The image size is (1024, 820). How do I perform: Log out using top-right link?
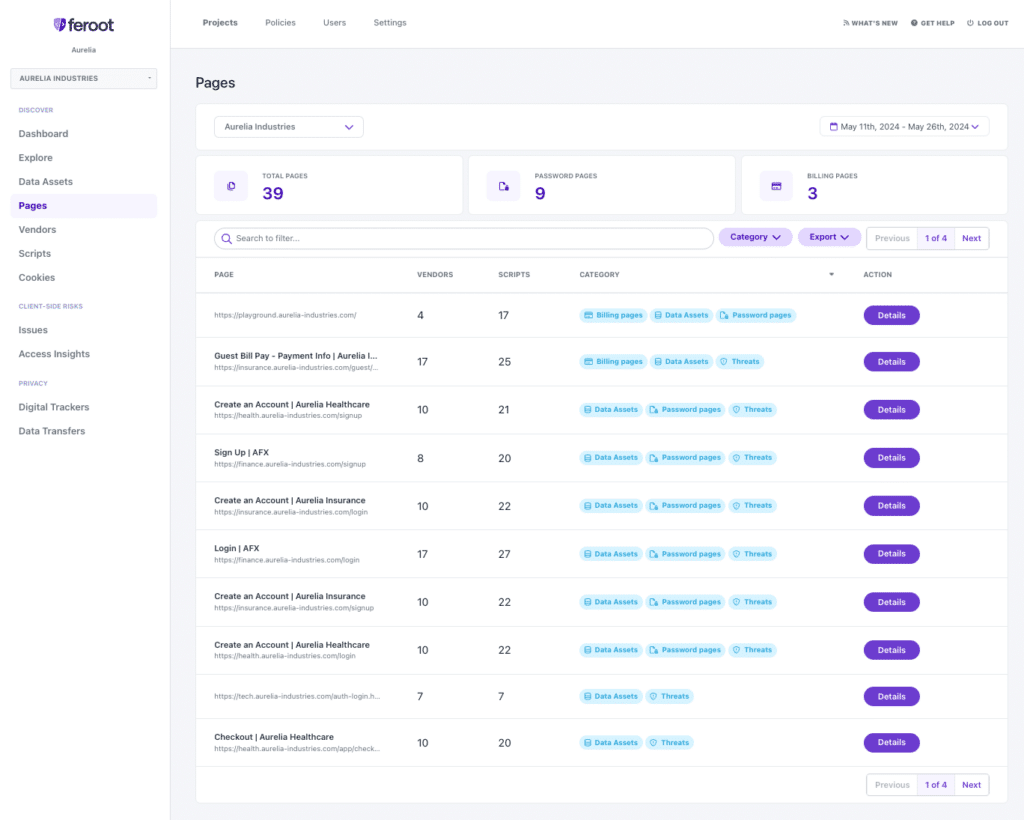coord(987,23)
